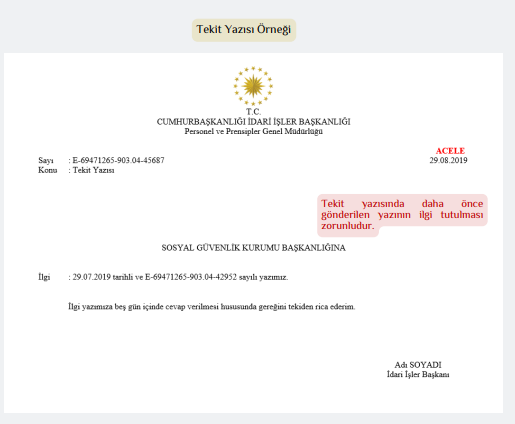
Task: Click the Sayı number E-69471265-903.04-45687
Action: (x=119, y=160)
